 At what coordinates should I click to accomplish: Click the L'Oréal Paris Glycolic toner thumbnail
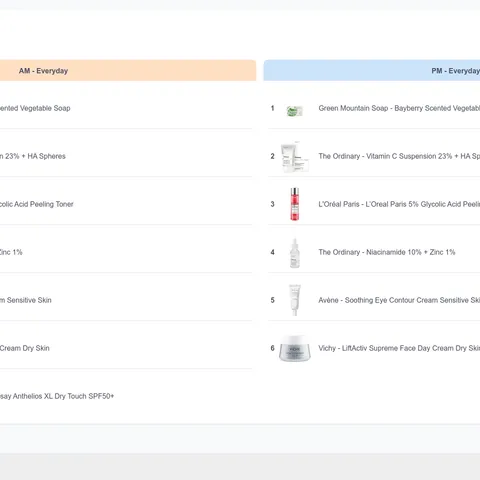coord(295,204)
